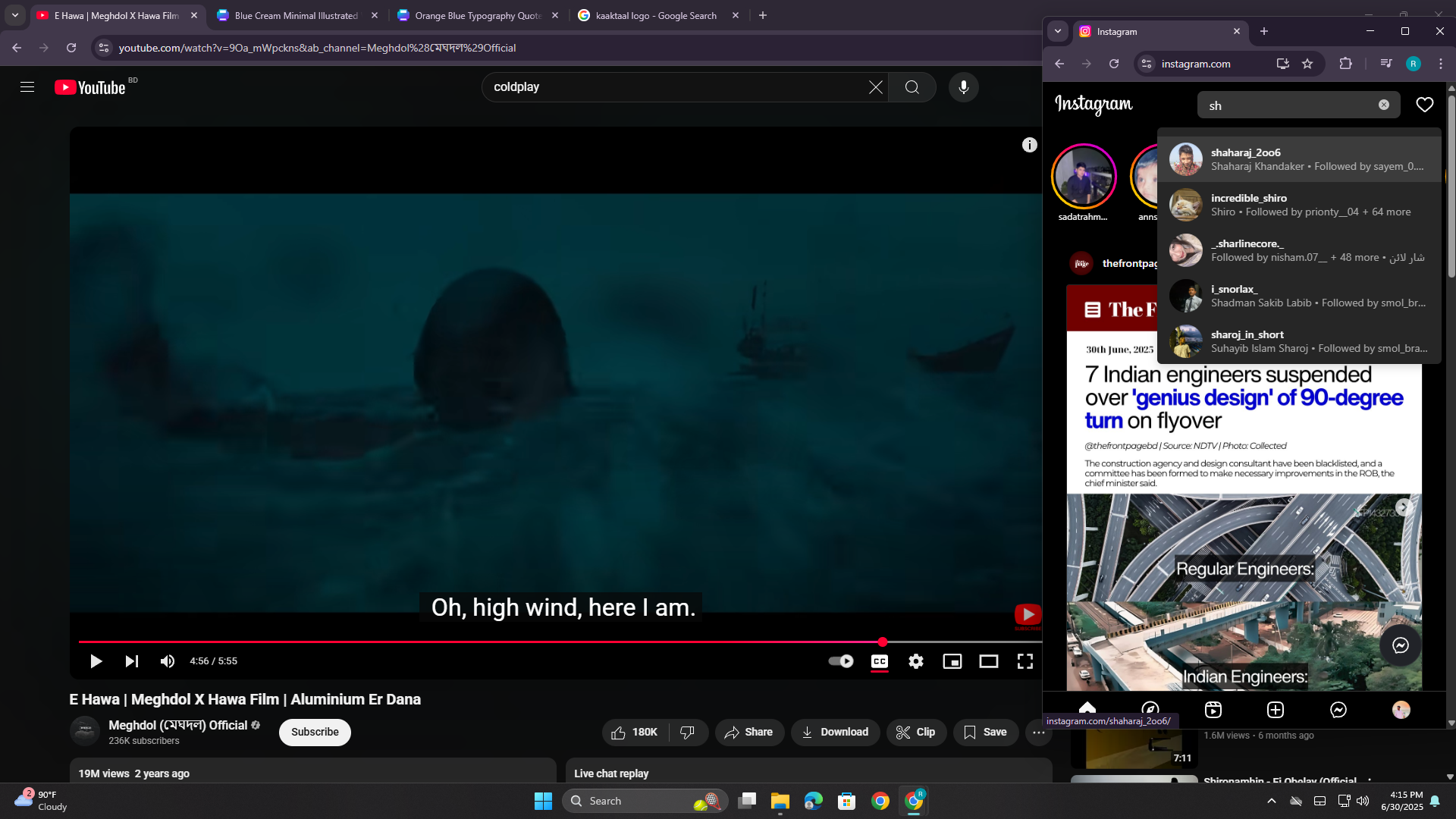The width and height of the screenshot is (1456, 819).
Task: Run YouTube search with magnifier button
Action: pos(912,87)
